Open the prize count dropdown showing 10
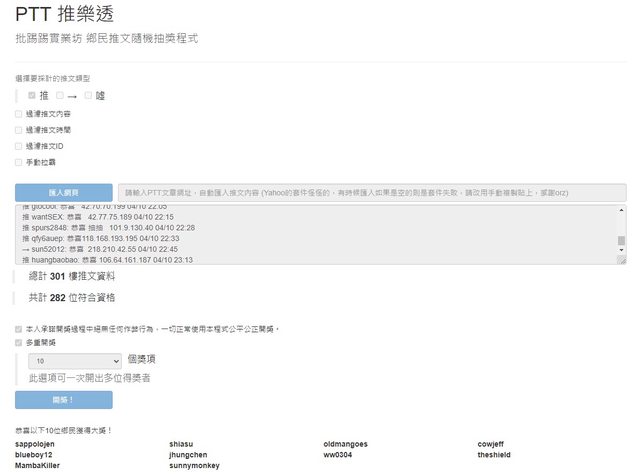This screenshot has width=640, height=474. 75,360
